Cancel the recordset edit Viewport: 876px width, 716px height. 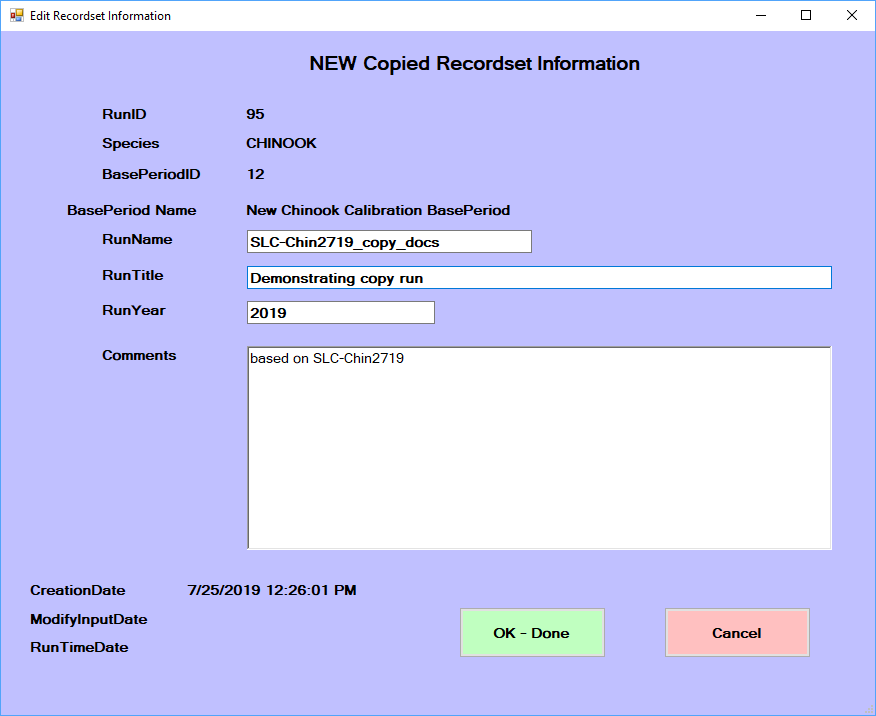pyautogui.click(x=737, y=632)
